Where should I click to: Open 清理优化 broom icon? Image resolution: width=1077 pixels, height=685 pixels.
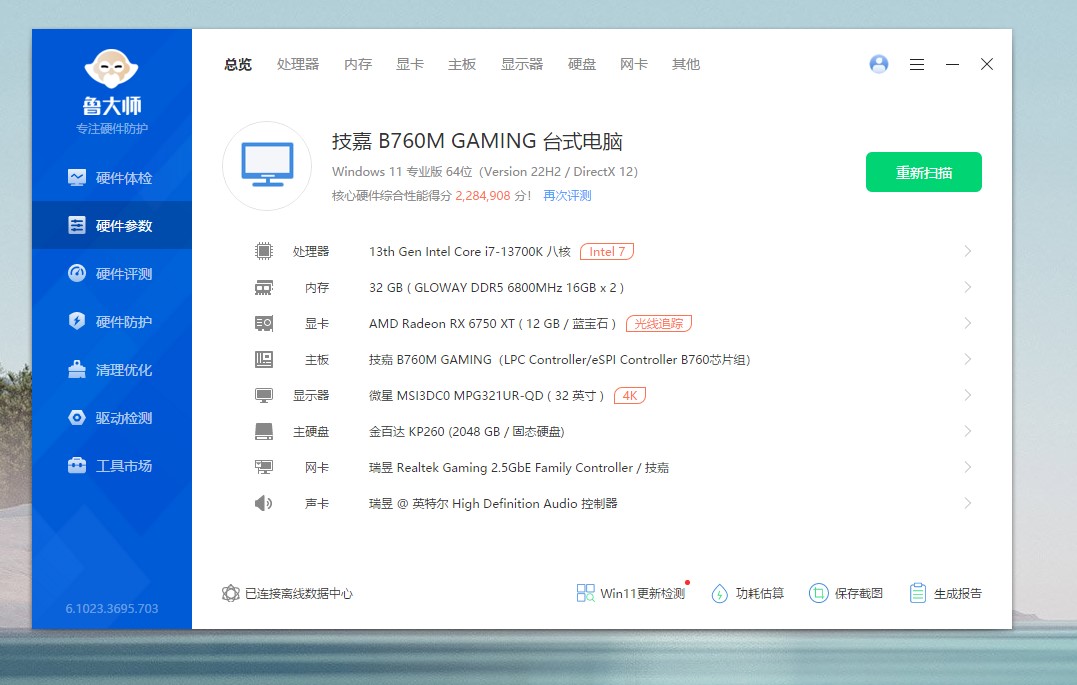pyautogui.click(x=77, y=370)
